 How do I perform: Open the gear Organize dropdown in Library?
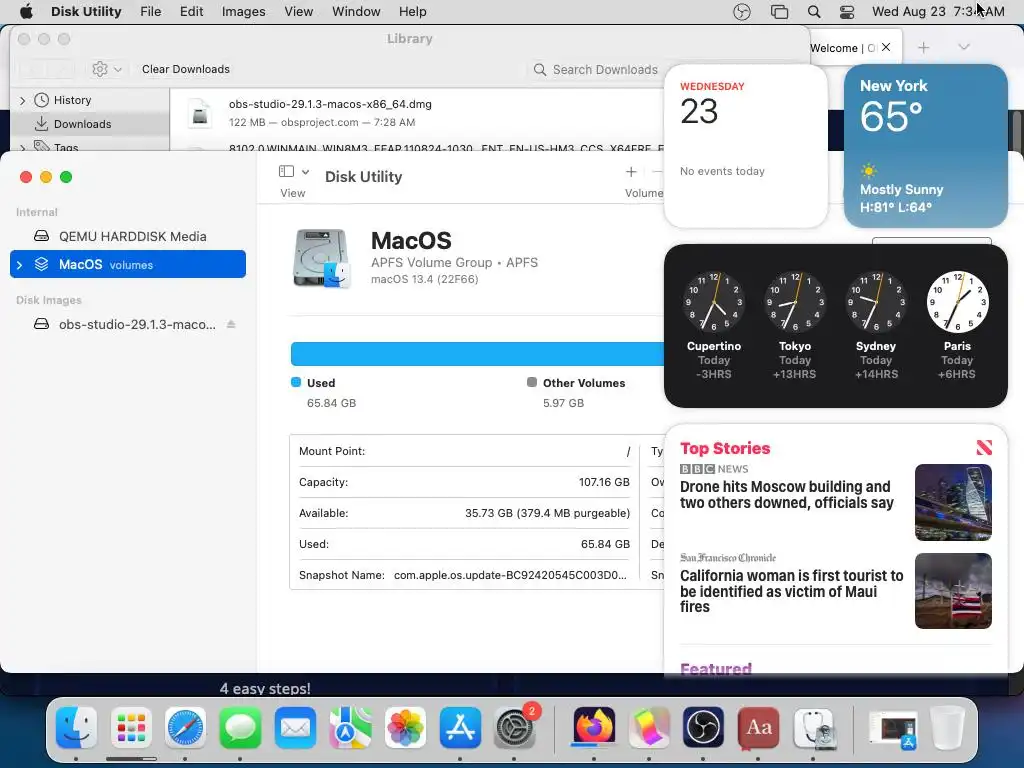(106, 69)
